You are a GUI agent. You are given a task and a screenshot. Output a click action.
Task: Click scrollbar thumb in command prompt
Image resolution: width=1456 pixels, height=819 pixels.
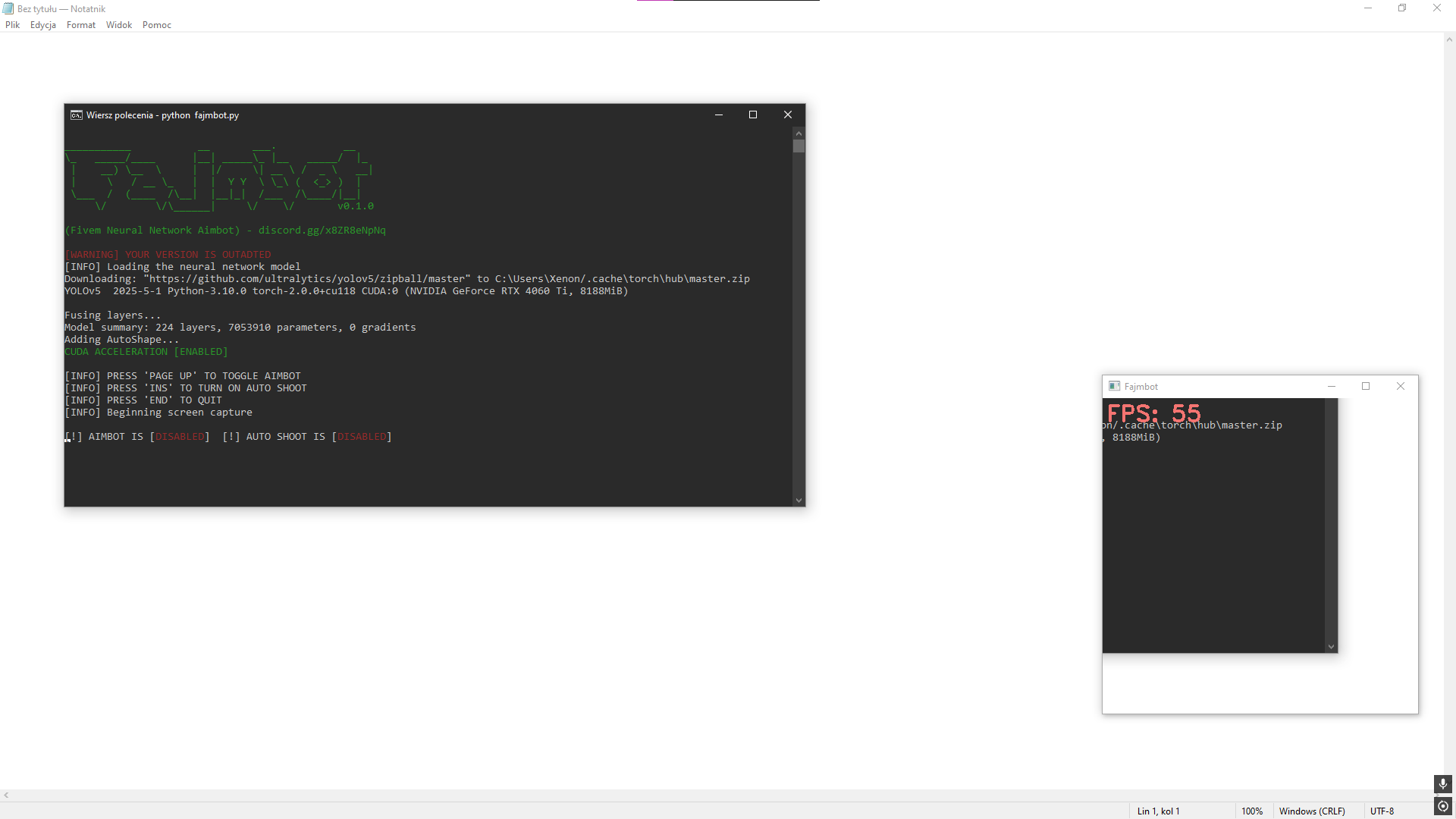point(799,146)
